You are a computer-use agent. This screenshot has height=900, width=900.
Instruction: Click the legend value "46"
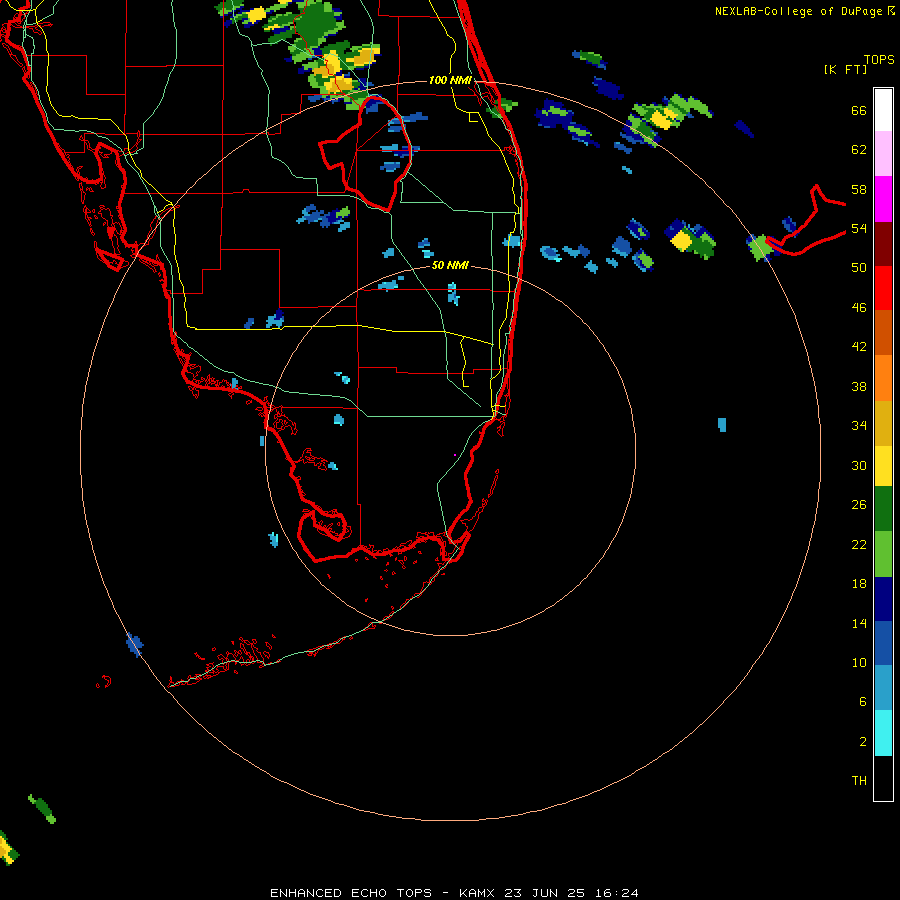pos(859,308)
